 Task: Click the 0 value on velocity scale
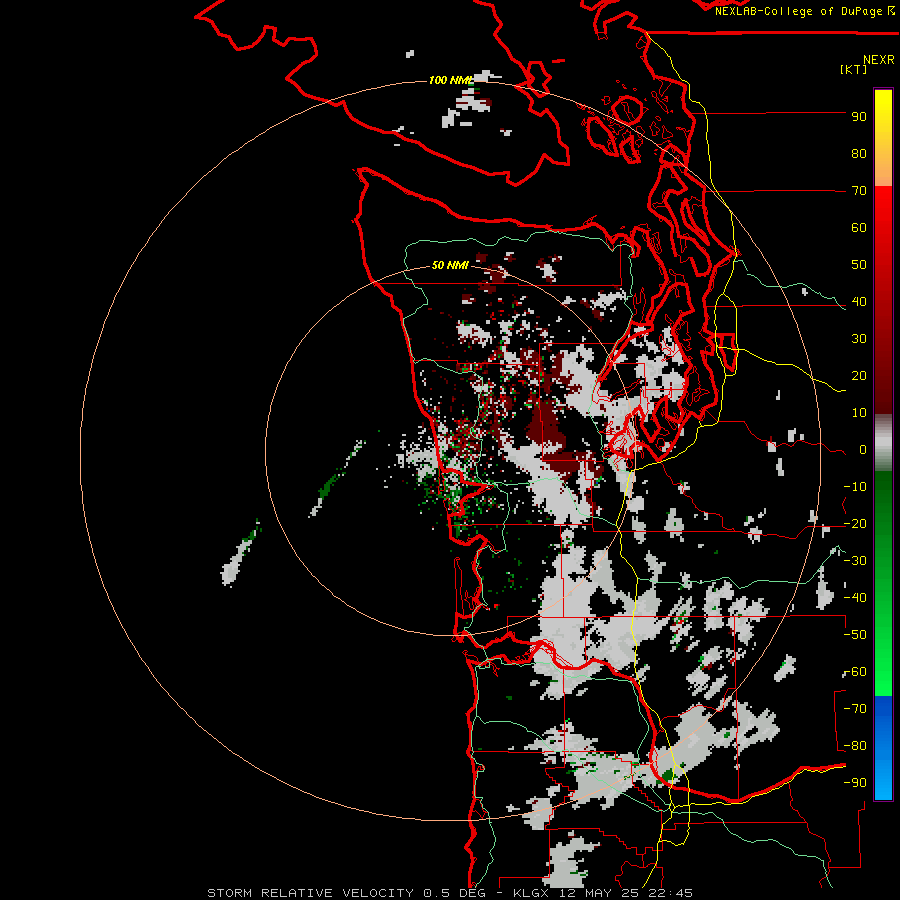pos(863,449)
